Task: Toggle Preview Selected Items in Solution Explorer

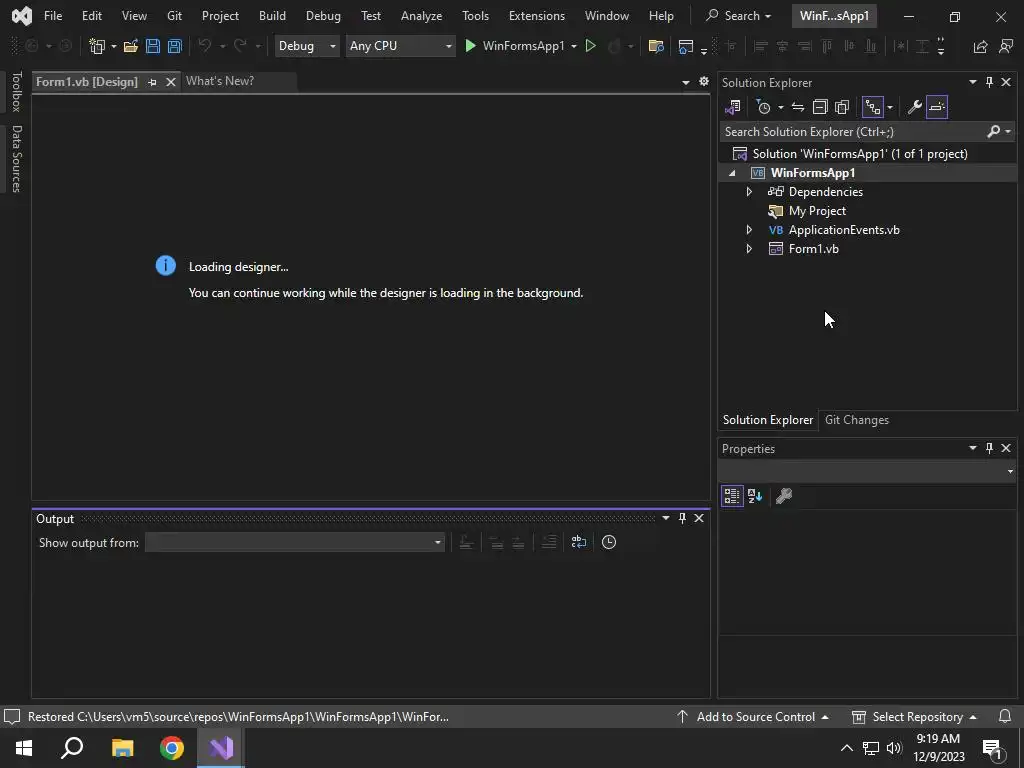Action: [936, 106]
